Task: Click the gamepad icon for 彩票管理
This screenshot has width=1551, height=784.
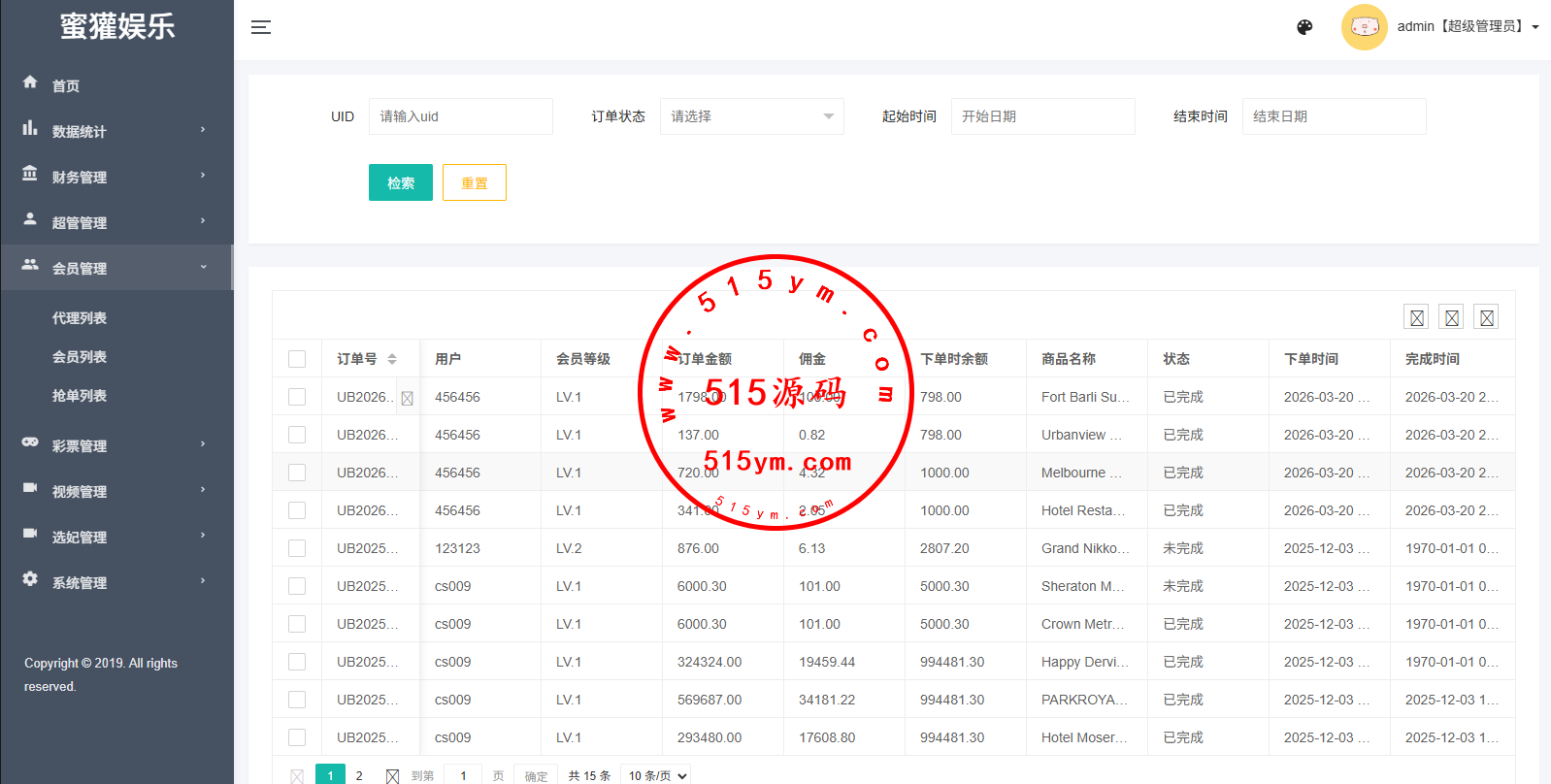Action: (x=30, y=442)
